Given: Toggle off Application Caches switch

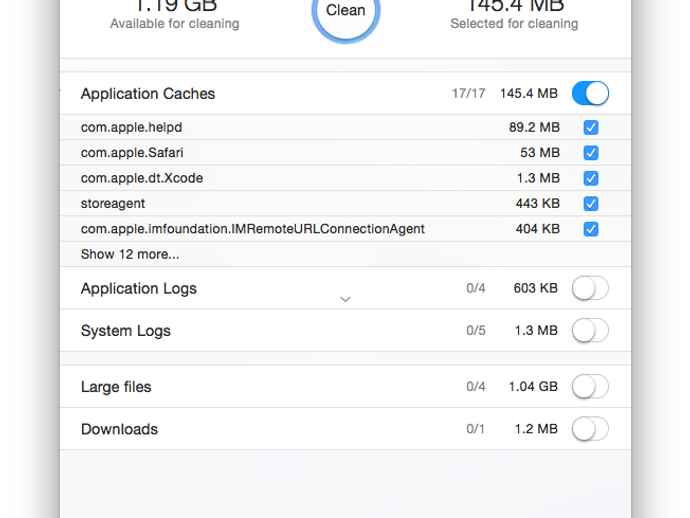Looking at the screenshot, I should pyautogui.click(x=590, y=94).
